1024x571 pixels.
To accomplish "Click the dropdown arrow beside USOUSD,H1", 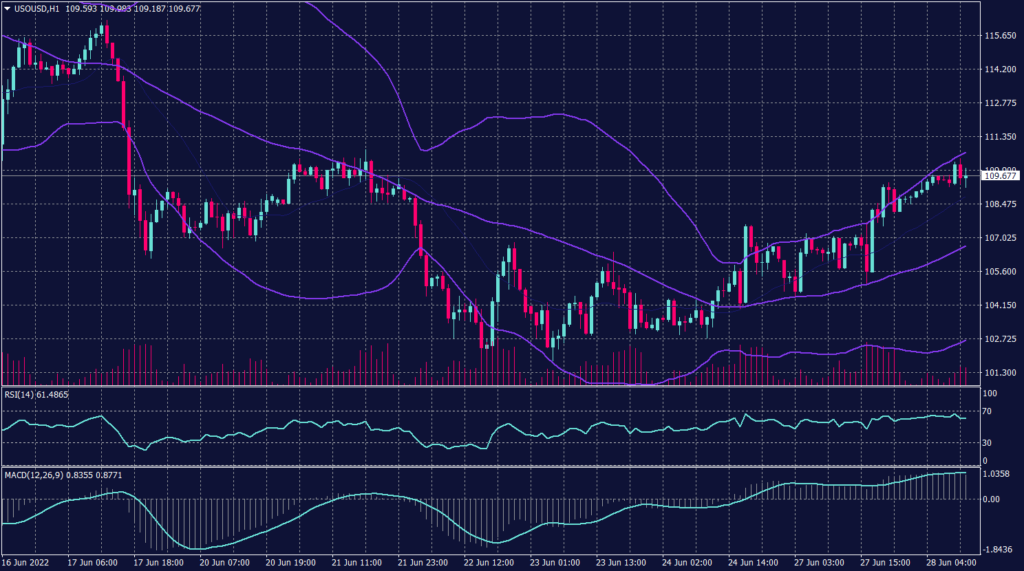I will (7, 9).
